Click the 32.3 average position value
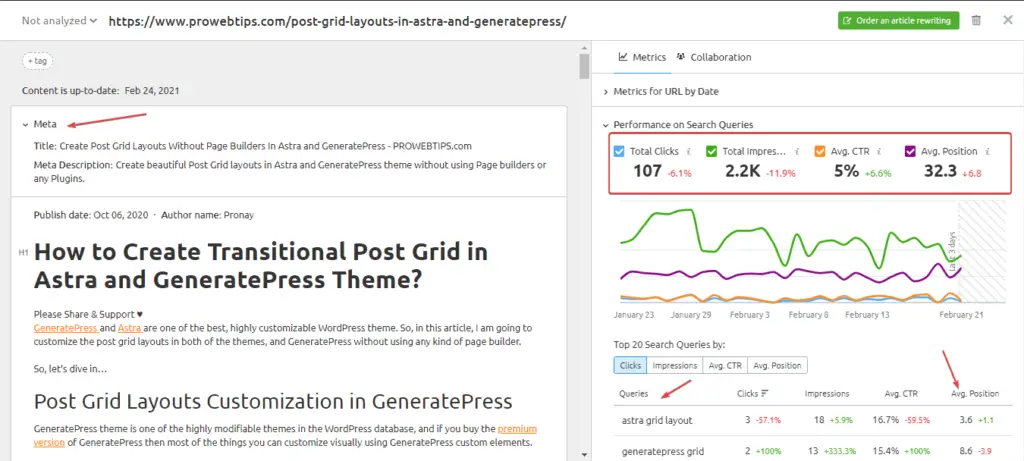This screenshot has height=461, width=1024. (940, 172)
